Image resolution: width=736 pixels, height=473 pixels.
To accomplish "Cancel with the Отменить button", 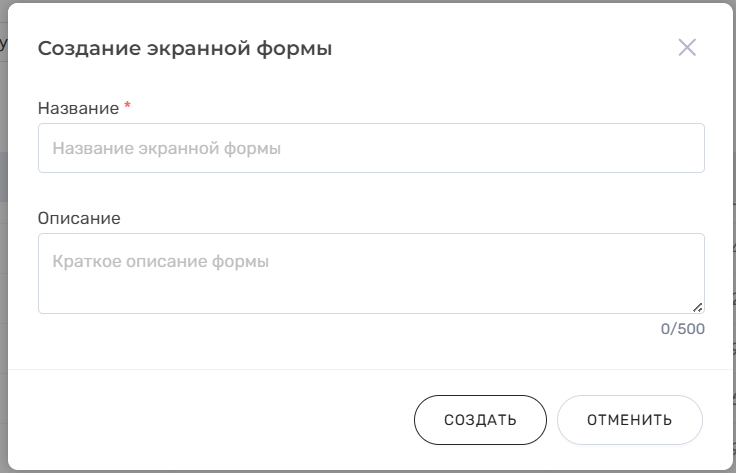I will (x=629, y=419).
